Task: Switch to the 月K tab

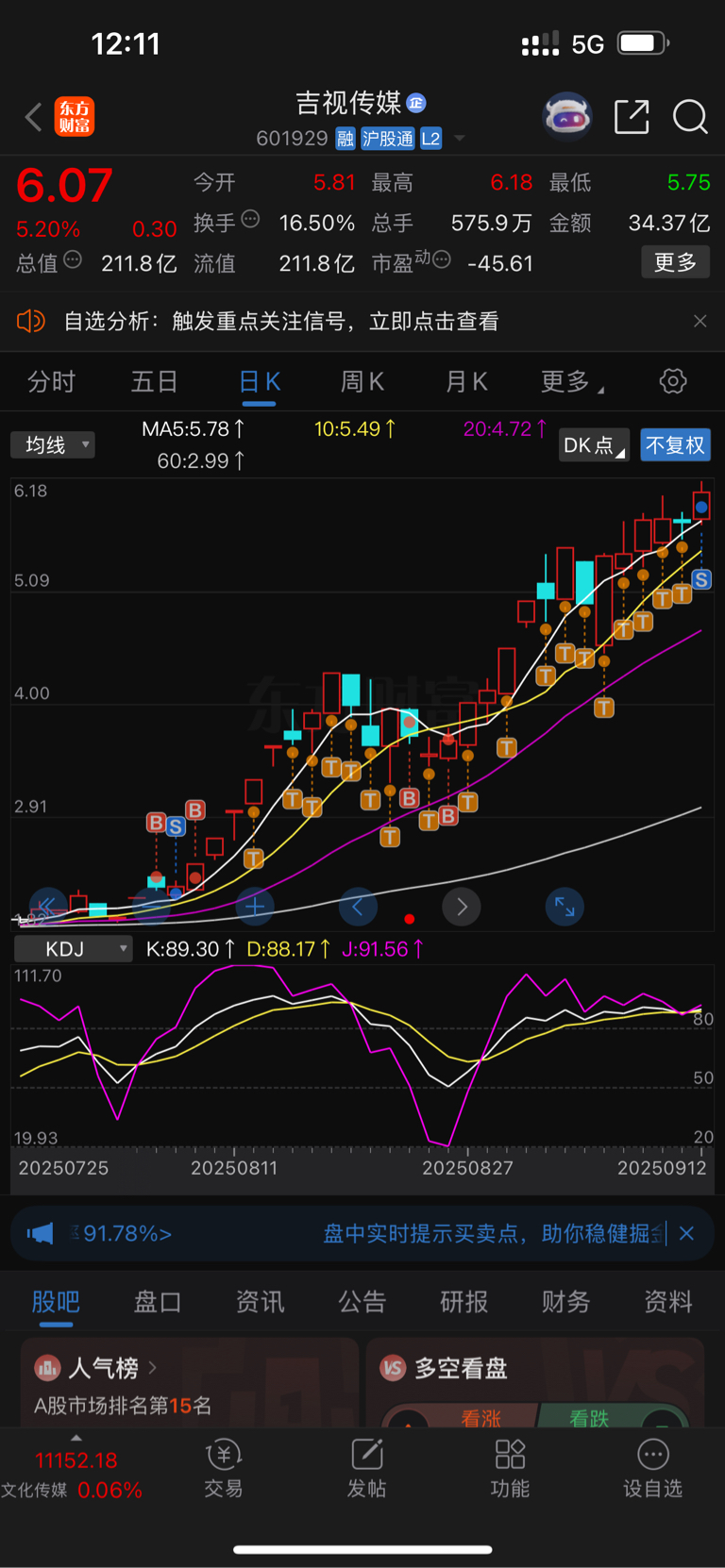Action: (x=466, y=382)
